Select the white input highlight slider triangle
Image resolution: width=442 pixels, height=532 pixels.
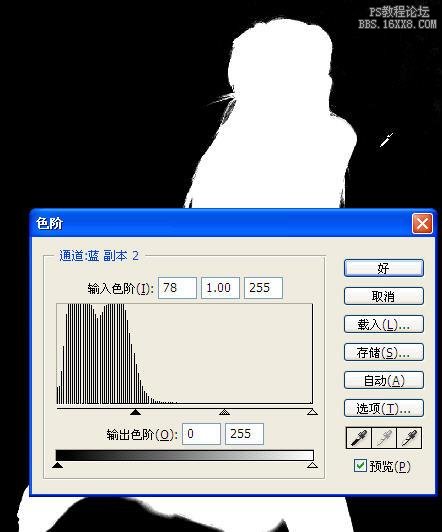click(x=312, y=412)
